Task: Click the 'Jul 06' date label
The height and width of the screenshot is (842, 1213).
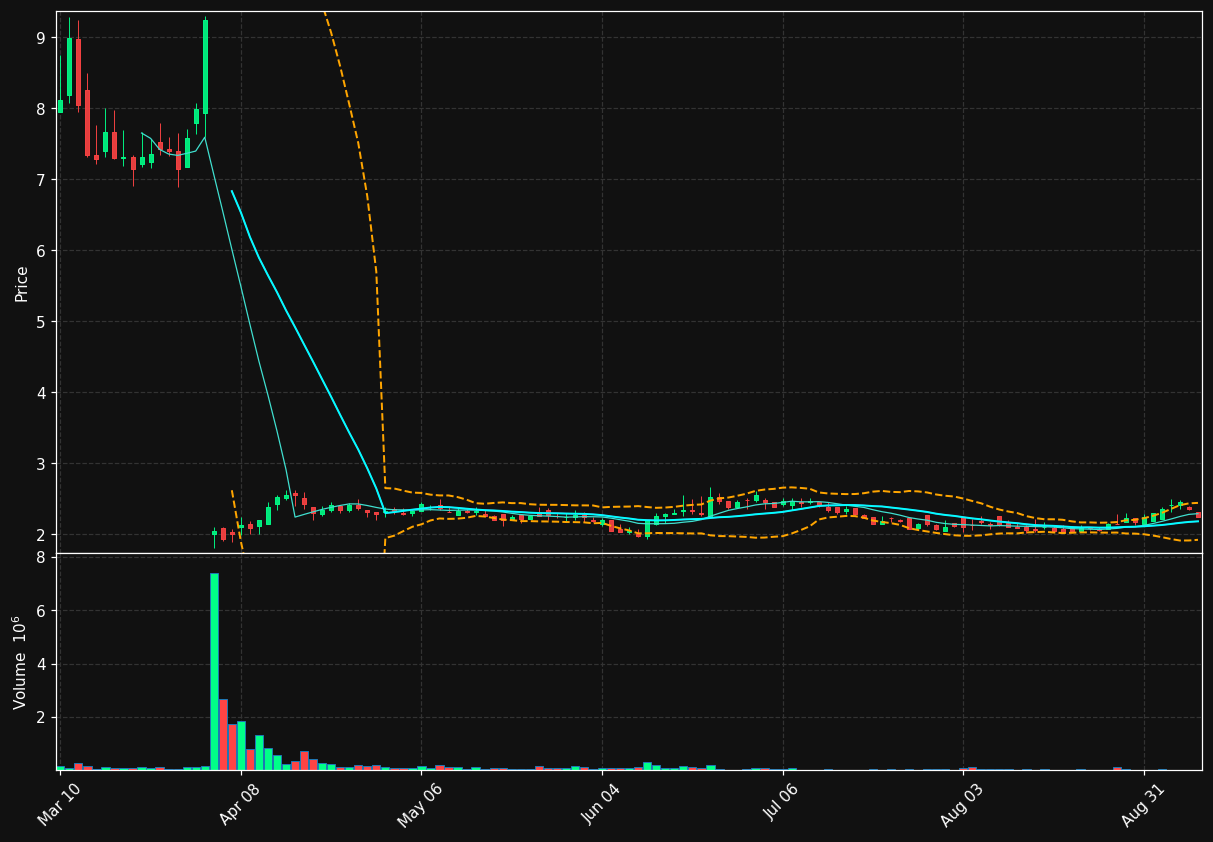Action: click(x=782, y=804)
